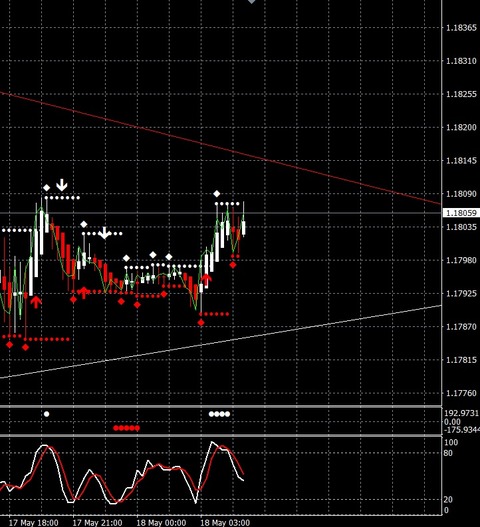Click the price label 1.17980

[461, 260]
